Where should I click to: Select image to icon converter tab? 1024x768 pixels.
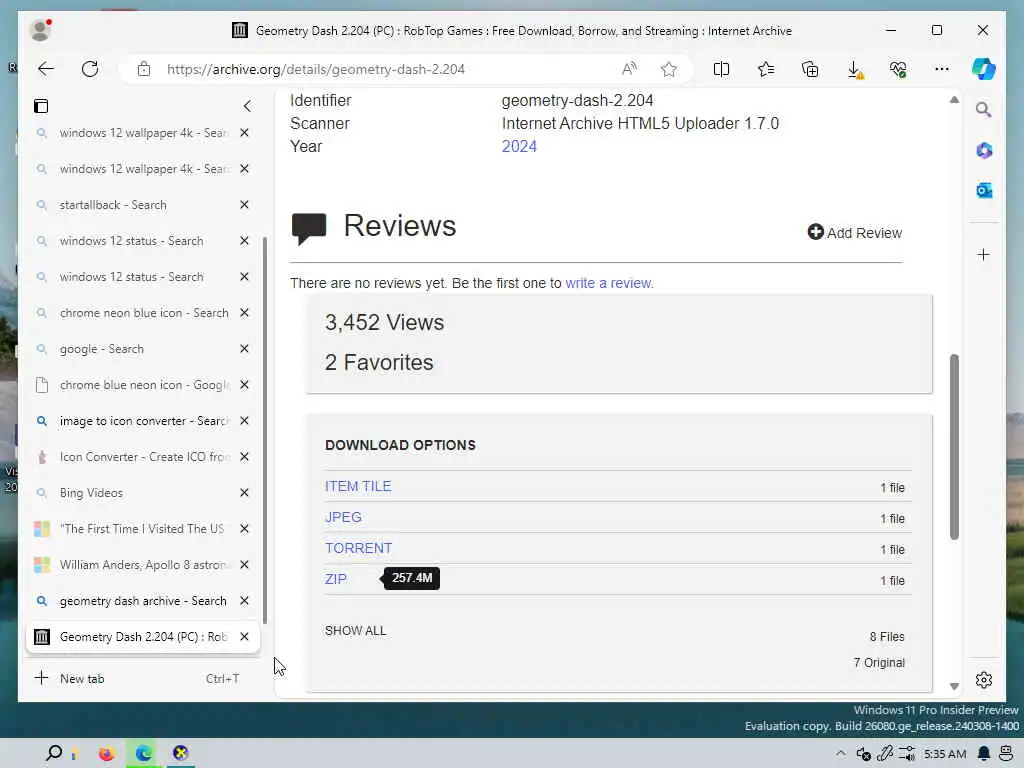pyautogui.click(x=133, y=421)
